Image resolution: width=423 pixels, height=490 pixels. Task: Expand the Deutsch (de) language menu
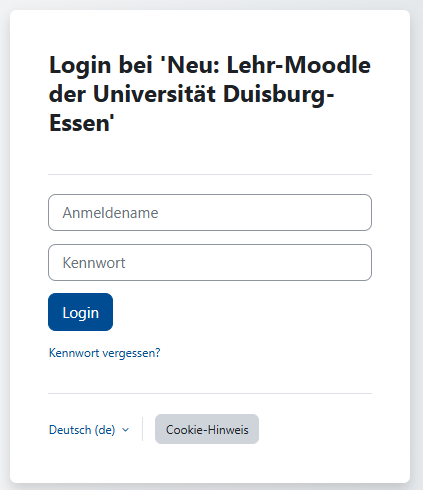pyautogui.click(x=89, y=430)
